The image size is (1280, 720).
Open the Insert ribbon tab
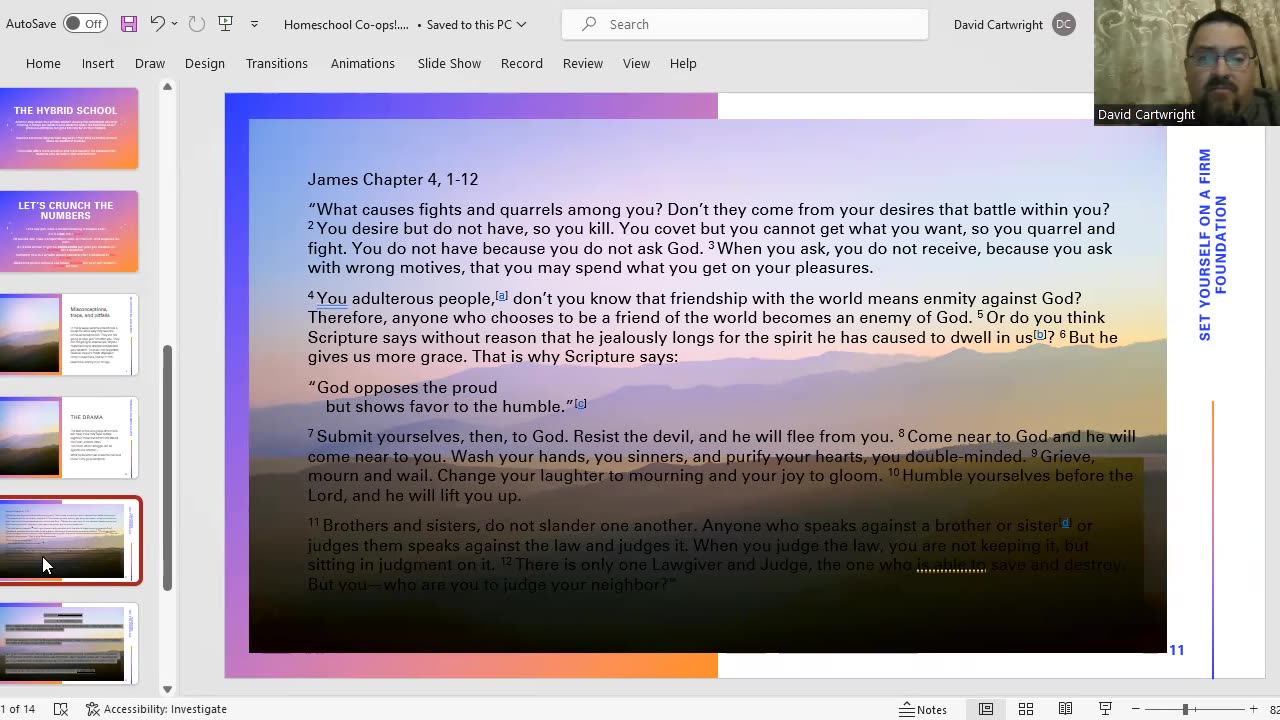click(98, 63)
